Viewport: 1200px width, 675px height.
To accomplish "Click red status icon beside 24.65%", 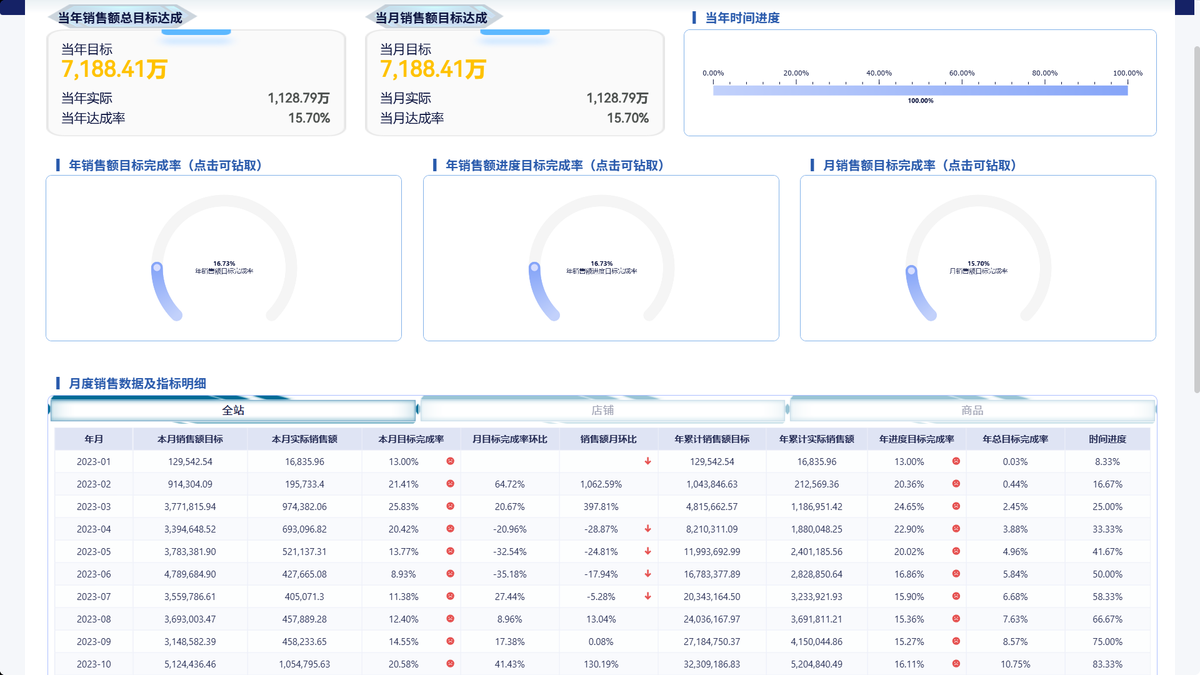I will coord(956,506).
